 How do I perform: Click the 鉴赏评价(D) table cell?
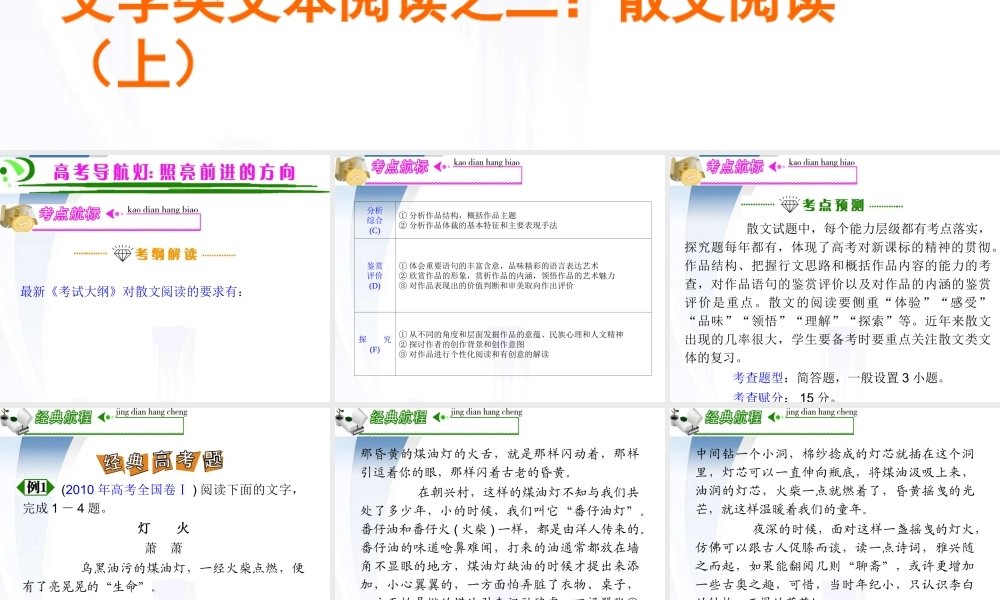(x=375, y=275)
